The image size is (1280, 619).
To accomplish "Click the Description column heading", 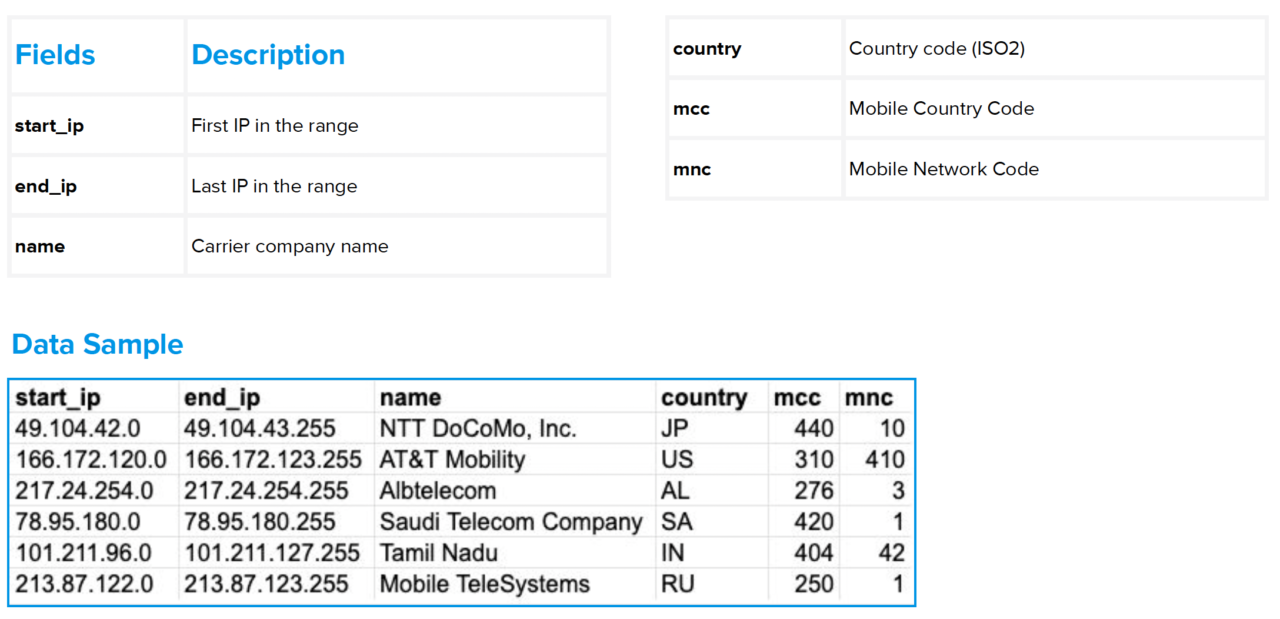I will (x=268, y=55).
